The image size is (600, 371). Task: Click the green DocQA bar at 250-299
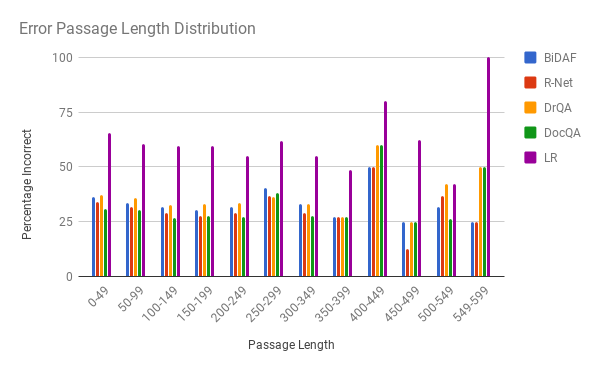(277, 235)
